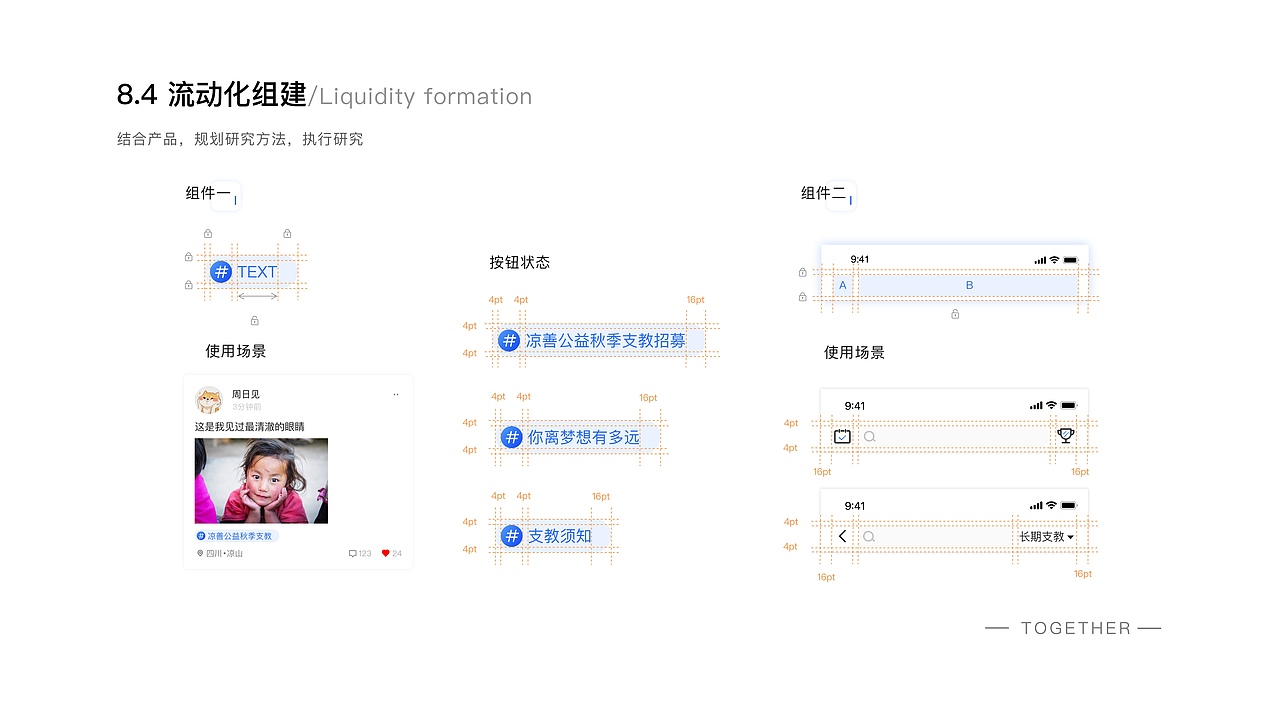Click the comment bubble icon showing 123
The height and width of the screenshot is (721, 1280).
click(x=352, y=552)
